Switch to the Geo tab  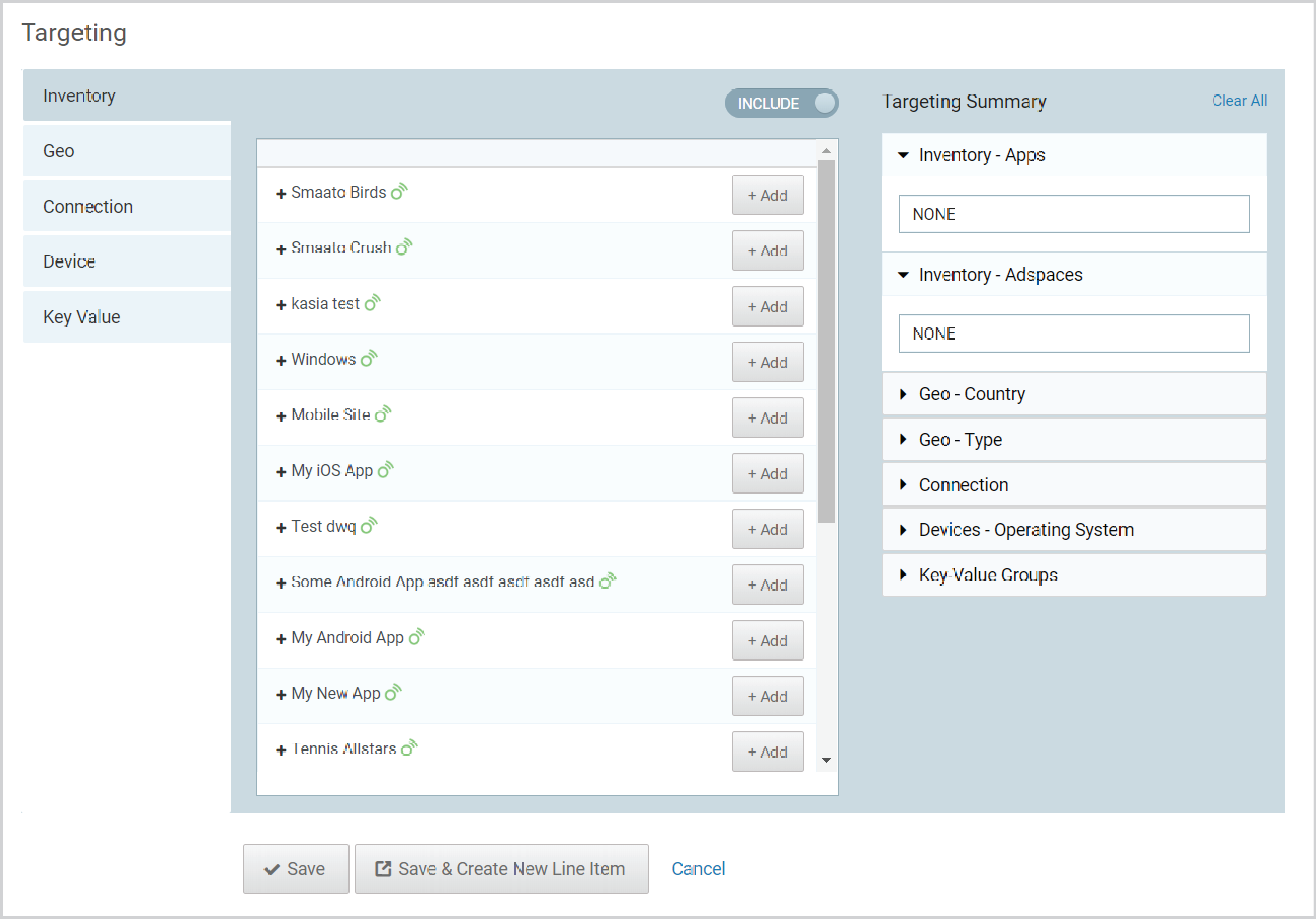tap(127, 151)
